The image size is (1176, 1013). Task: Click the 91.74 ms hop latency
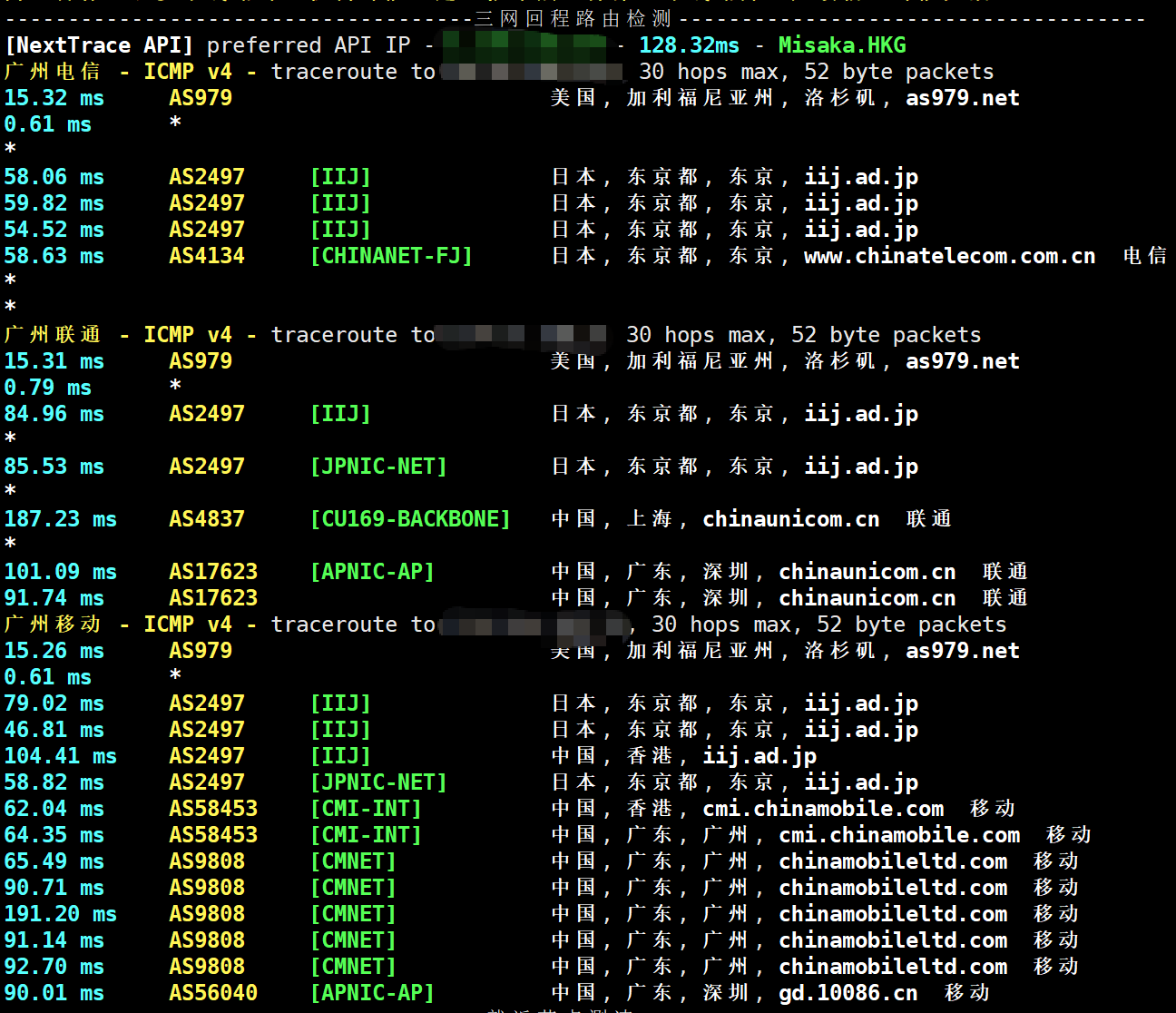point(54,598)
